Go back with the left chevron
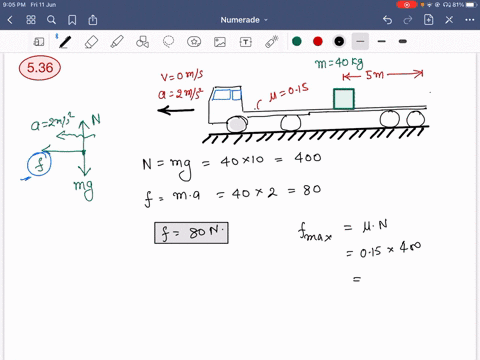This screenshot has width=480, height=360. point(10,20)
